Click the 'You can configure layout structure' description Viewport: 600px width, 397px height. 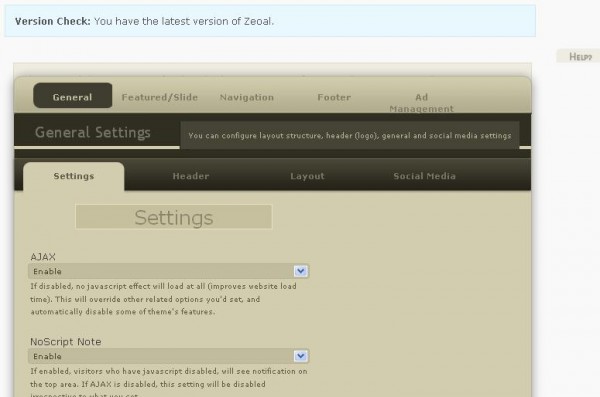point(350,136)
